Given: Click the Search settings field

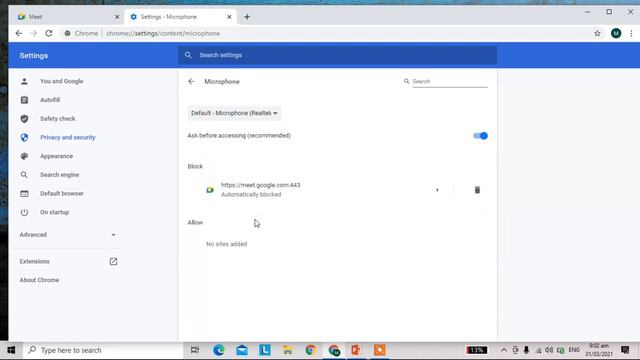Looking at the screenshot, I should pyautogui.click(x=338, y=55).
